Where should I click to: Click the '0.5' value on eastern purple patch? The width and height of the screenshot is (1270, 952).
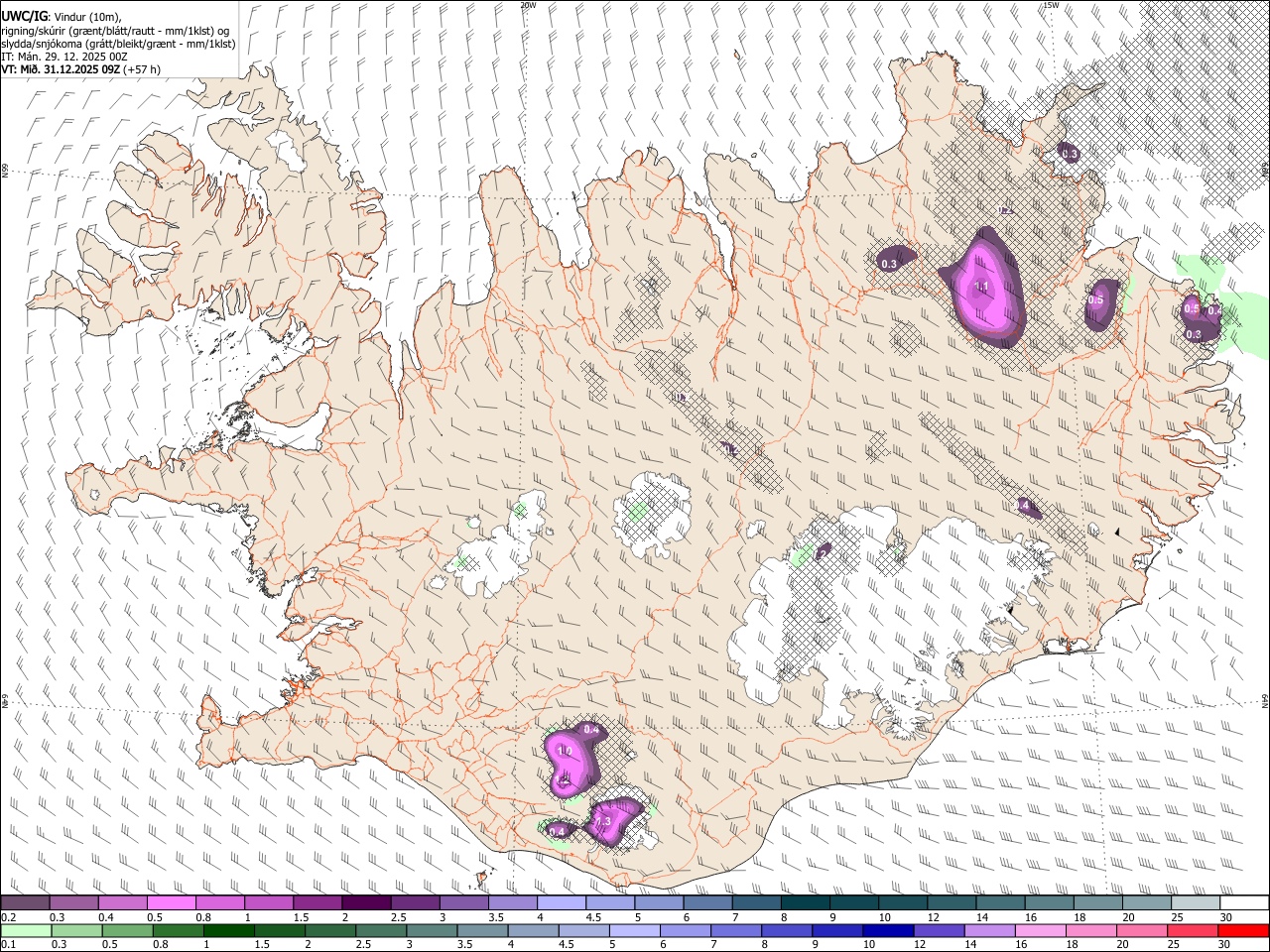pos(1096,300)
